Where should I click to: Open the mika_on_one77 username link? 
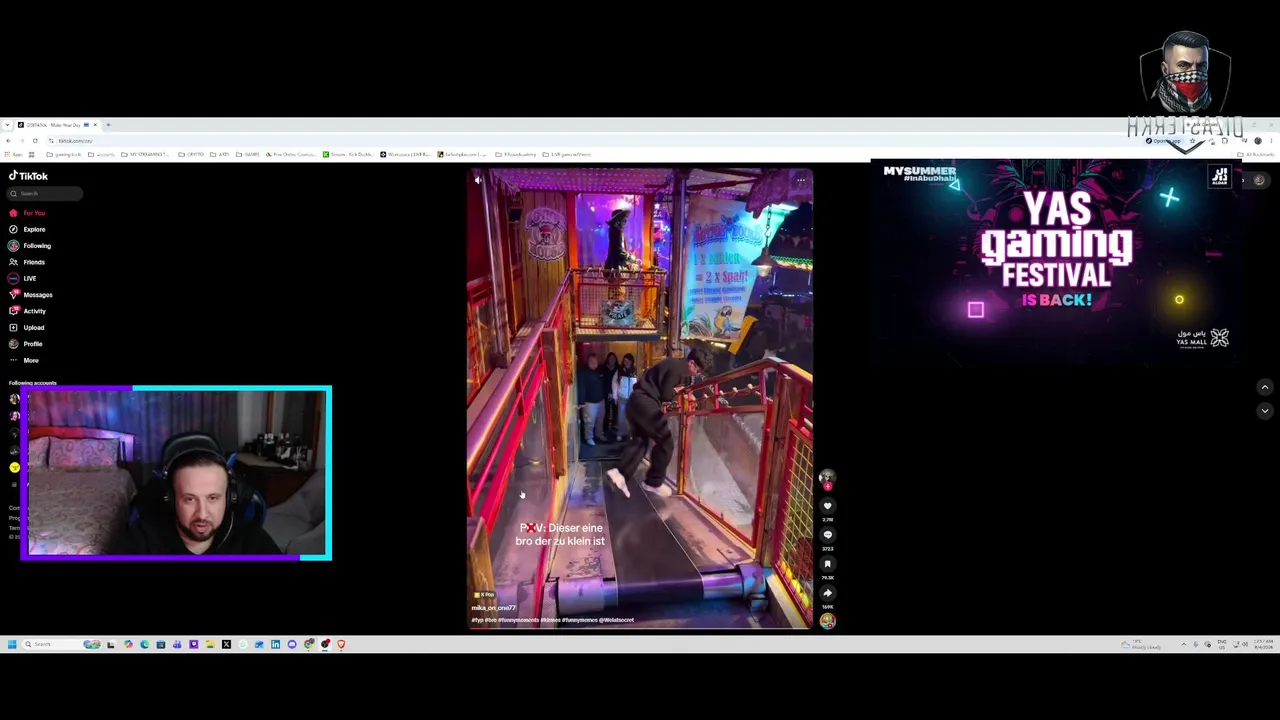(x=494, y=608)
